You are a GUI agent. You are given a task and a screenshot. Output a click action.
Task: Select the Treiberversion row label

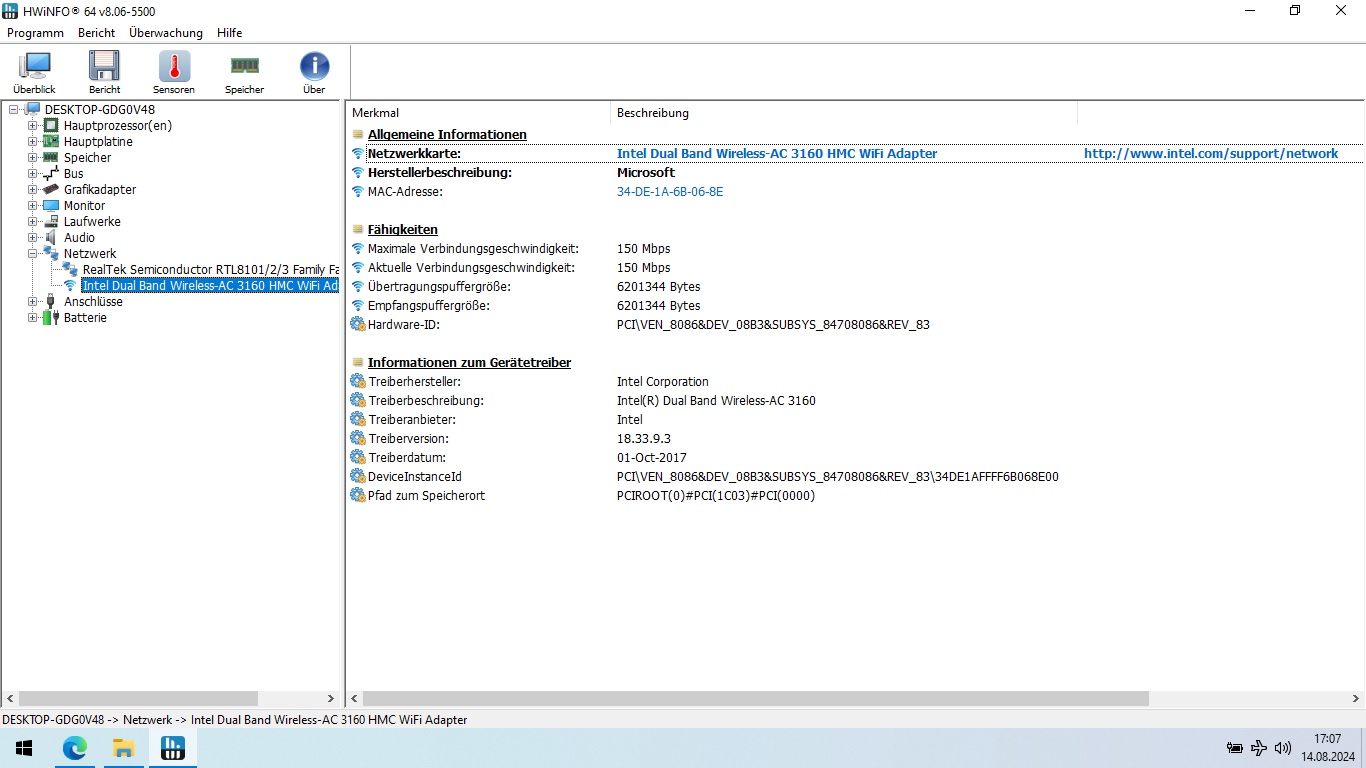click(x=408, y=439)
